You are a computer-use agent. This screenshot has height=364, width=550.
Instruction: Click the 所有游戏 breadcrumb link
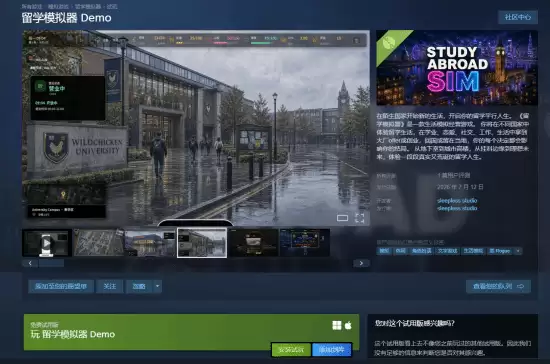coord(32,7)
